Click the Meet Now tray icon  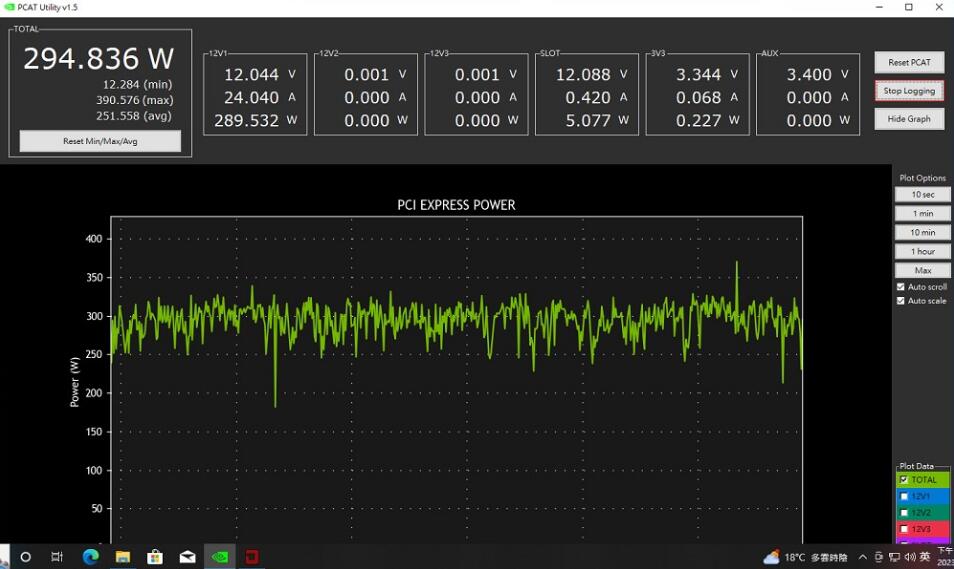tap(879, 557)
